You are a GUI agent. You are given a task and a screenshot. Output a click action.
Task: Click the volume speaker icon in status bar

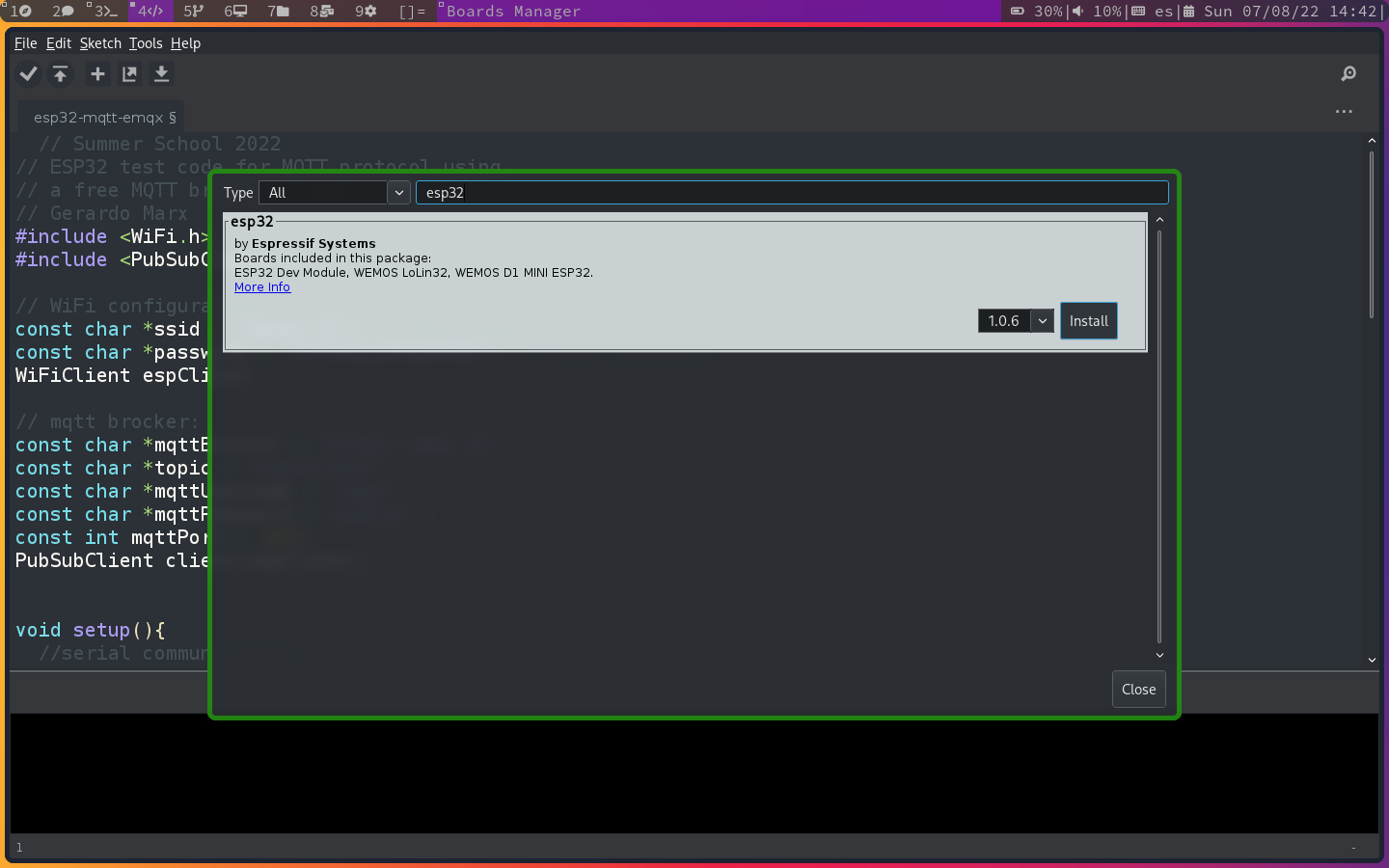[x=1077, y=12]
